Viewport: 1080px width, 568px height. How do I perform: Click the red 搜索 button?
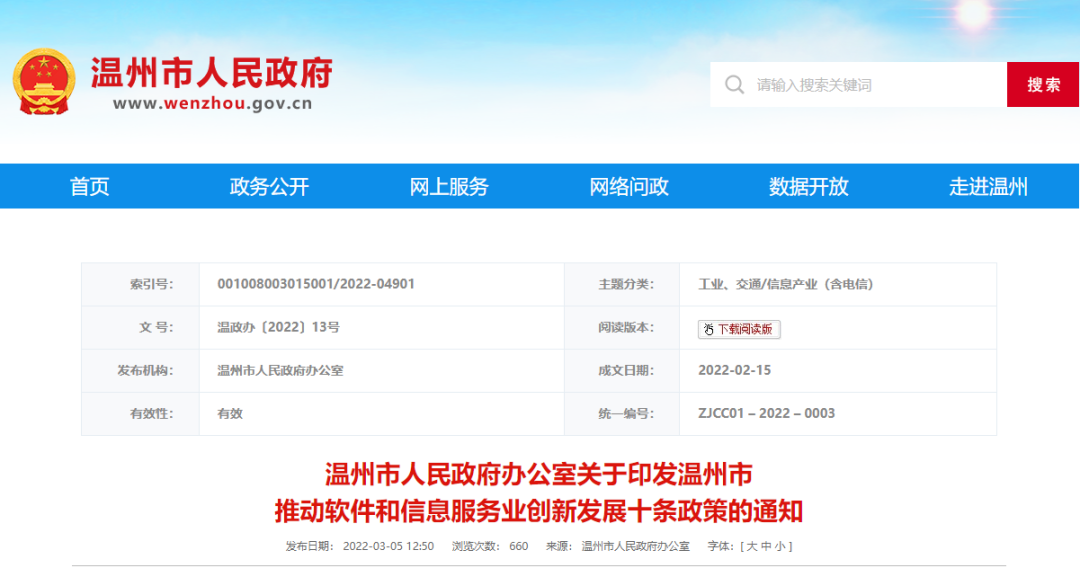pos(1043,85)
